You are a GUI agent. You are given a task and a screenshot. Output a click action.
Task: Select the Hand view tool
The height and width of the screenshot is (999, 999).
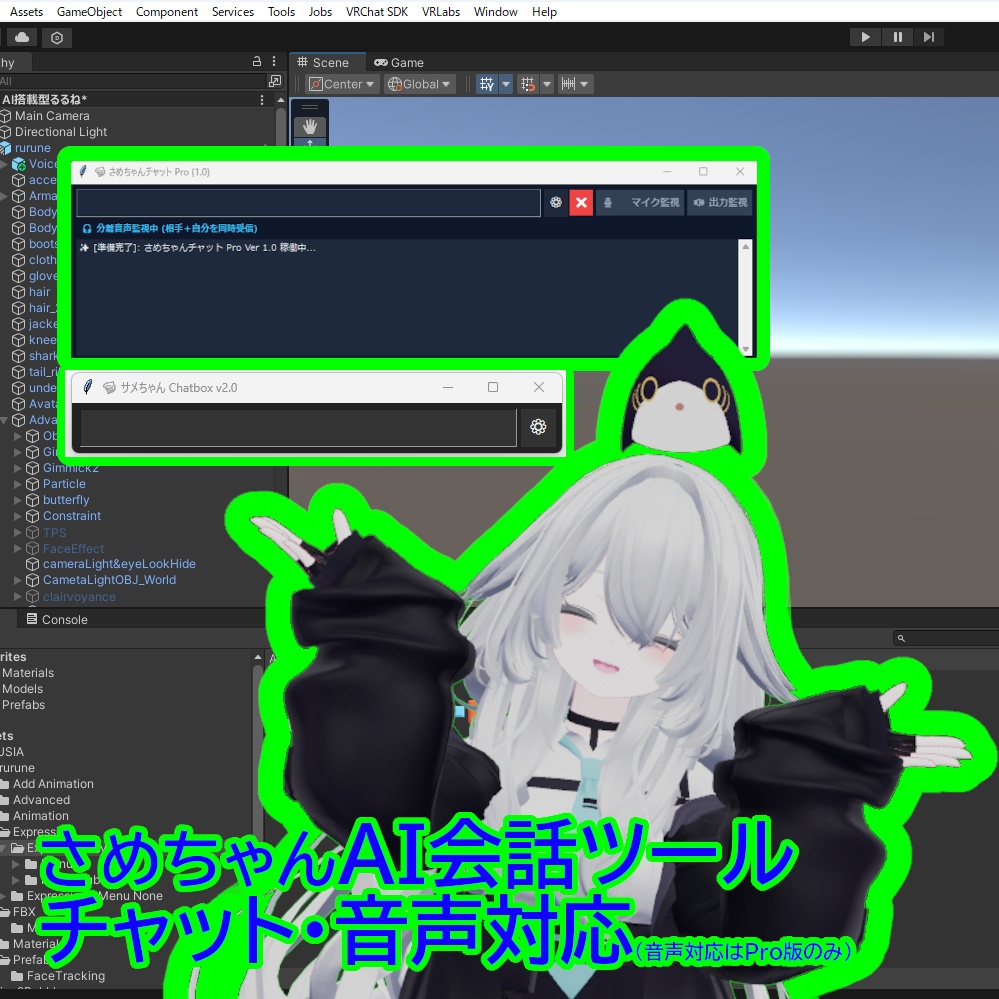pyautogui.click(x=310, y=126)
